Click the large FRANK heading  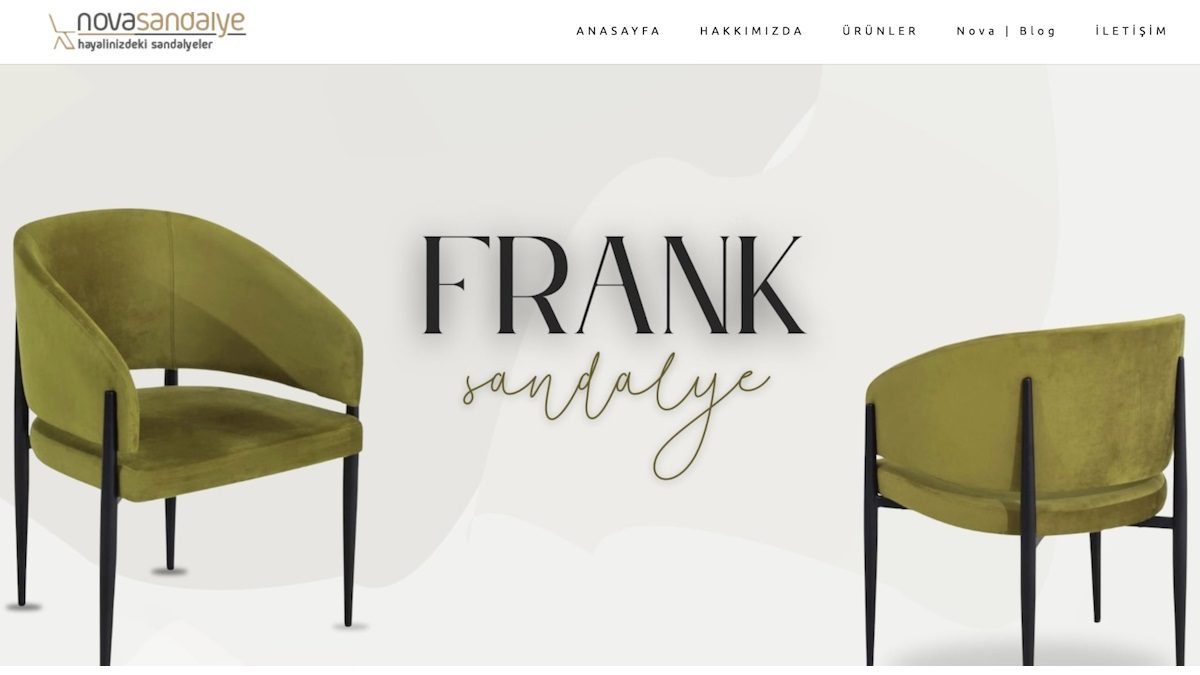click(613, 285)
